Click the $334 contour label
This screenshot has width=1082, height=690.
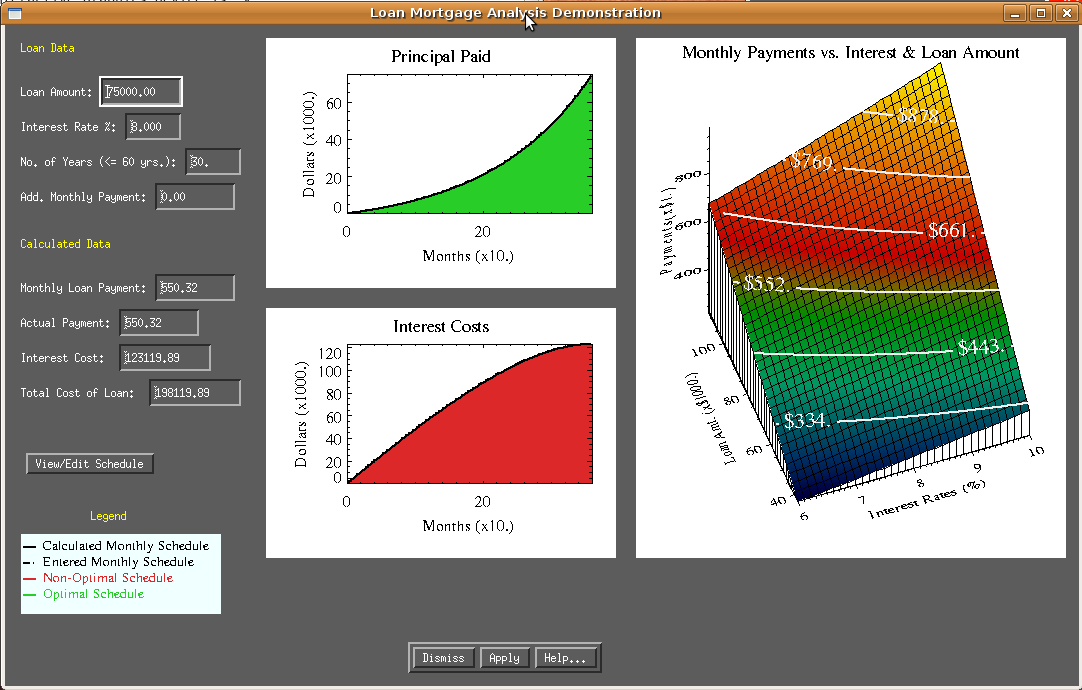click(x=805, y=420)
